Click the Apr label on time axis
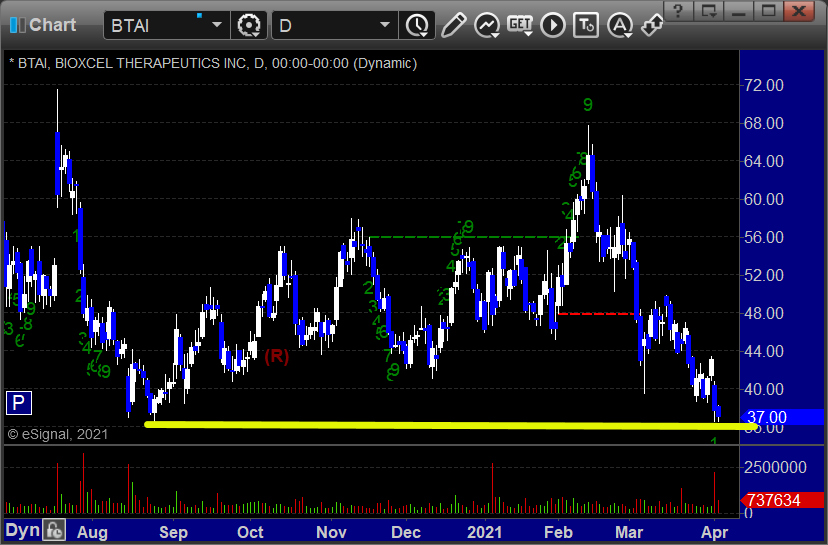This screenshot has height=545, width=828. [714, 532]
